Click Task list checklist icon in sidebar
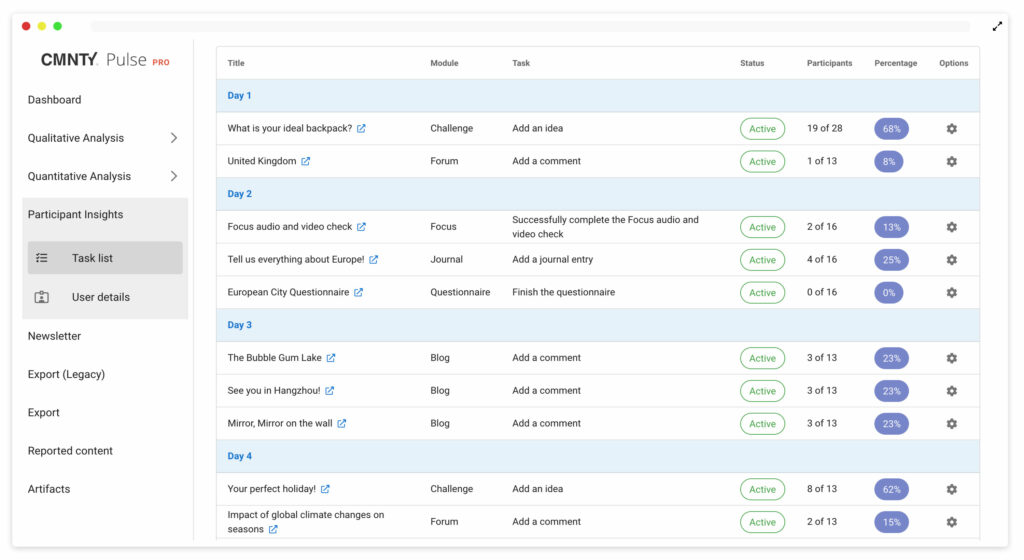 (x=42, y=258)
